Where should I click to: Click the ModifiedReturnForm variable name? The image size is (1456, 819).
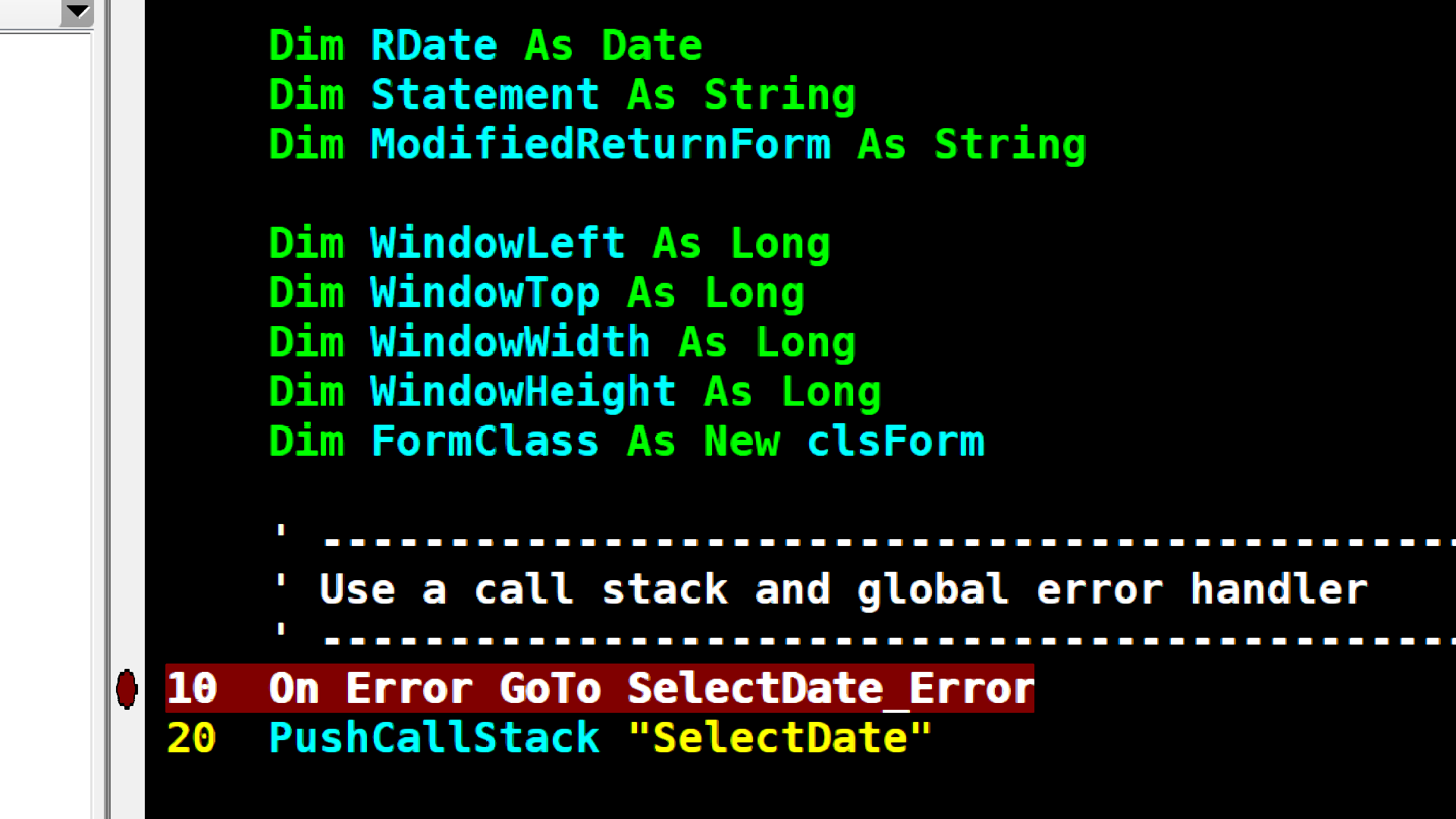point(601,145)
